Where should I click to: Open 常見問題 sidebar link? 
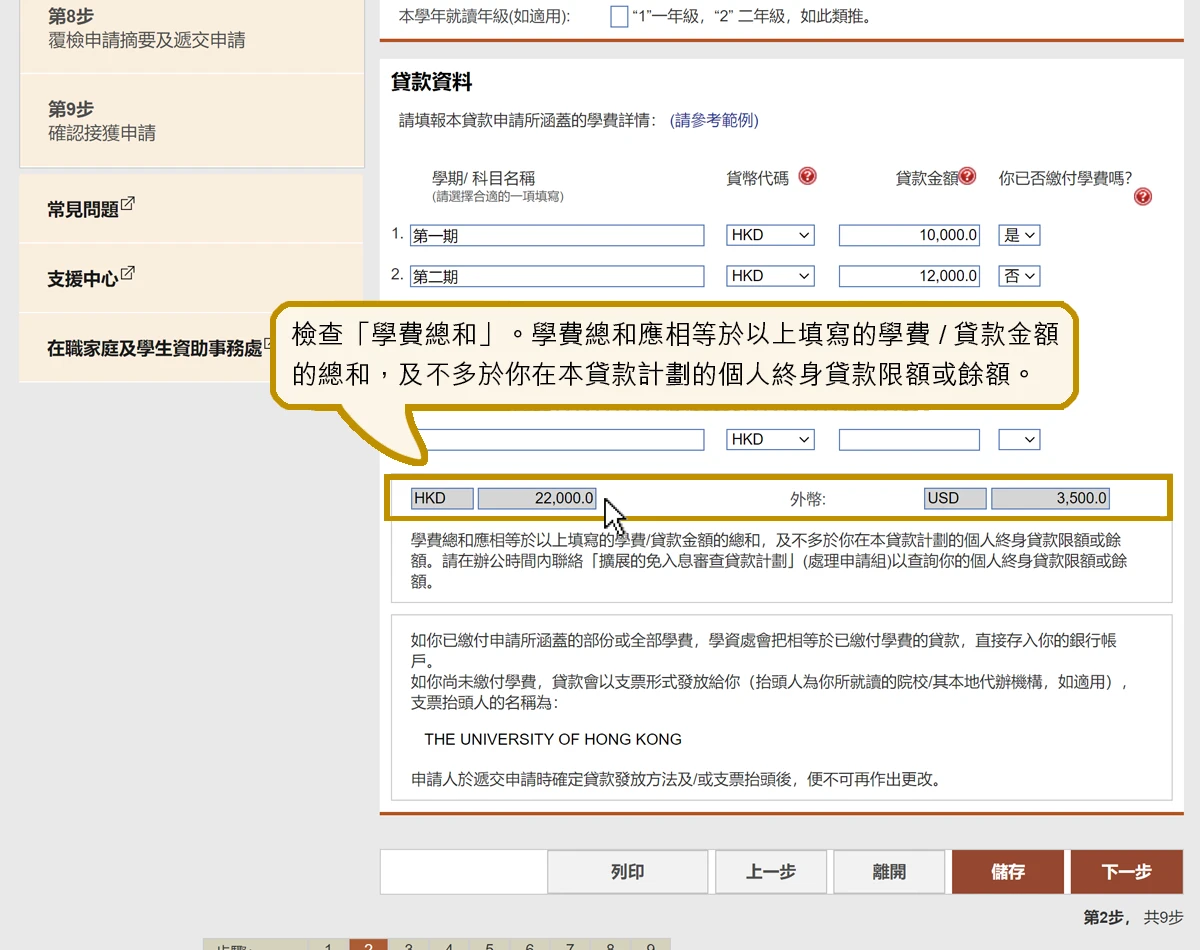coord(83,209)
